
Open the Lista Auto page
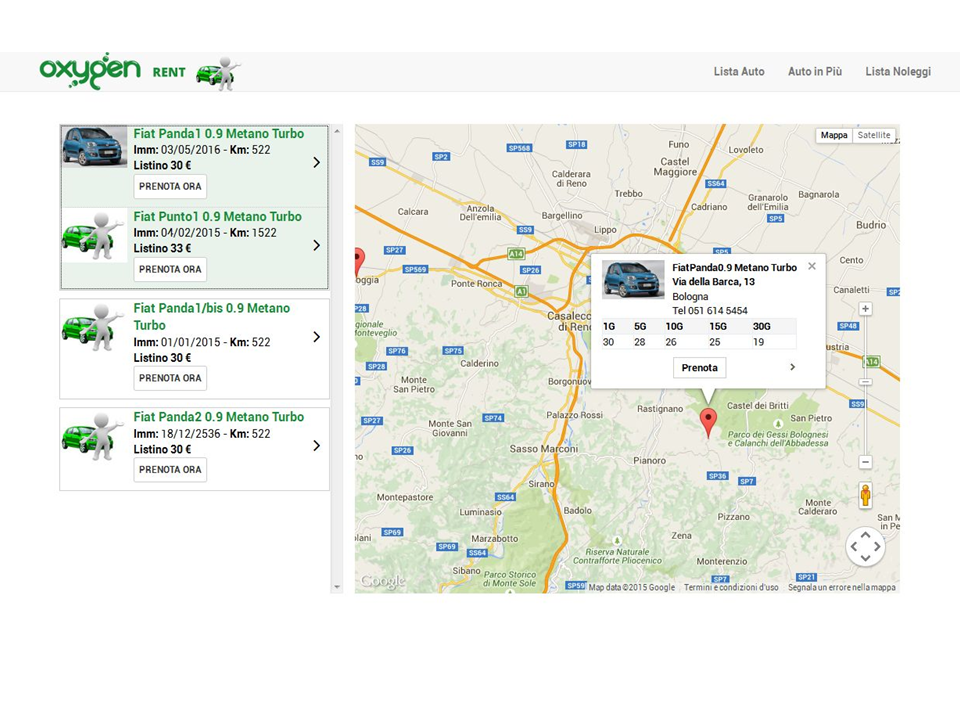pos(739,72)
